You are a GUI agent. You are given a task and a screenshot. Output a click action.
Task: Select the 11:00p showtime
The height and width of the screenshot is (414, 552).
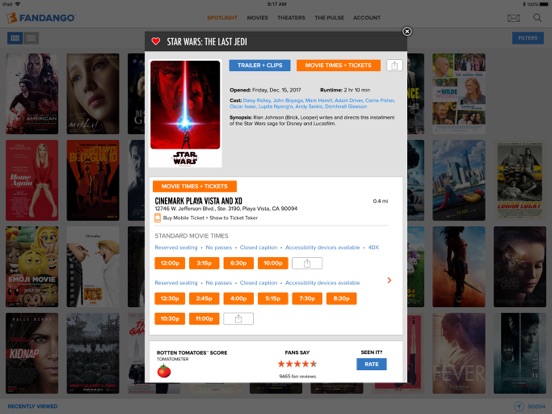pyautogui.click(x=204, y=319)
